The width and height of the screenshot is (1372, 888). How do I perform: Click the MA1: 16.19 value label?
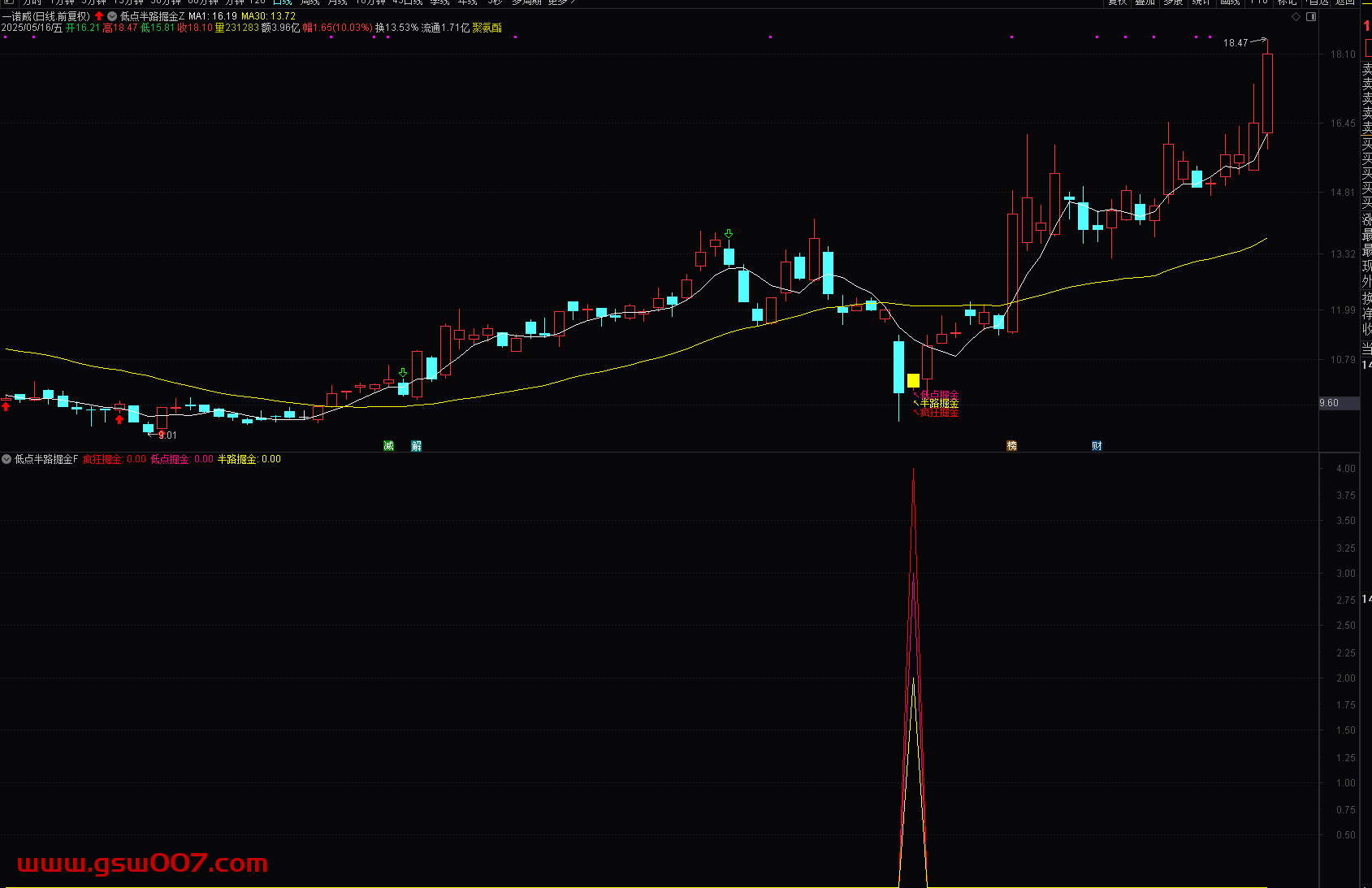(x=213, y=16)
